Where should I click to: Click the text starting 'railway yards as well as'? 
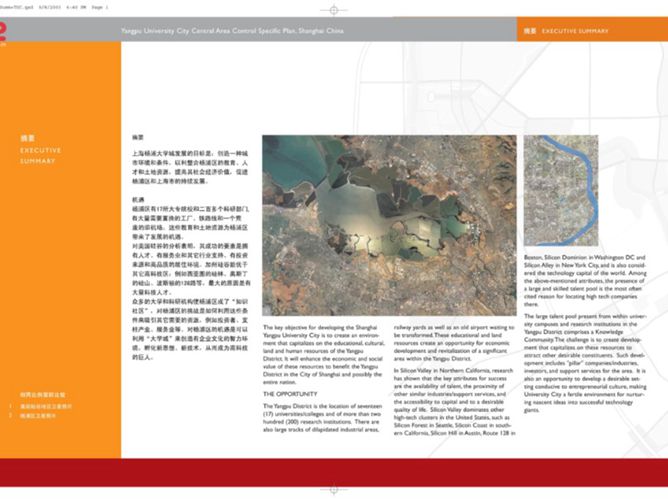[454, 343]
